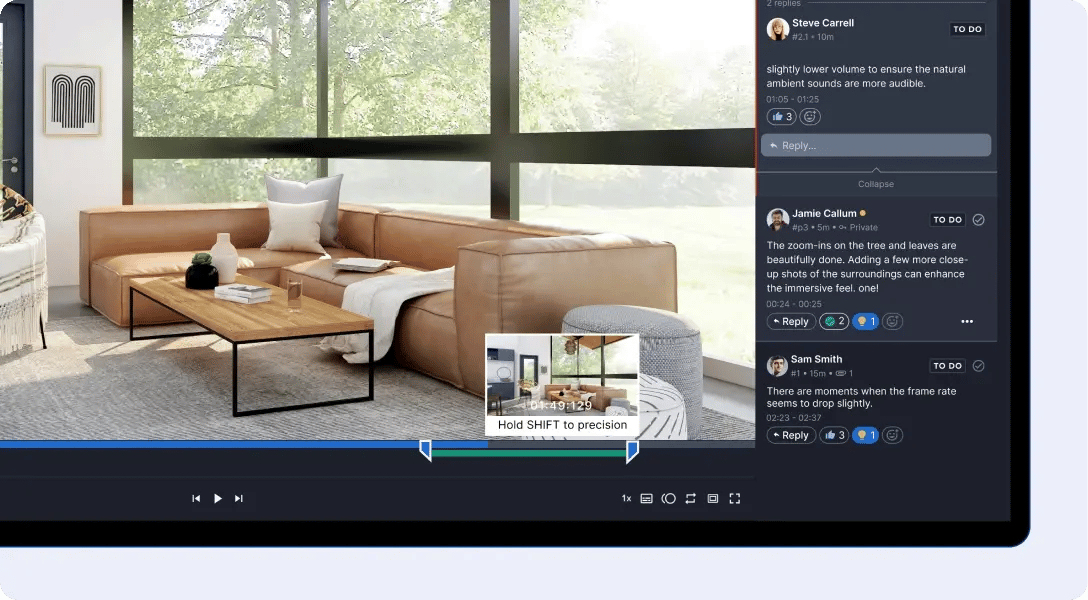Click the Reply input field under Steve Carrell
This screenshot has height=600, width=1088.
876,146
